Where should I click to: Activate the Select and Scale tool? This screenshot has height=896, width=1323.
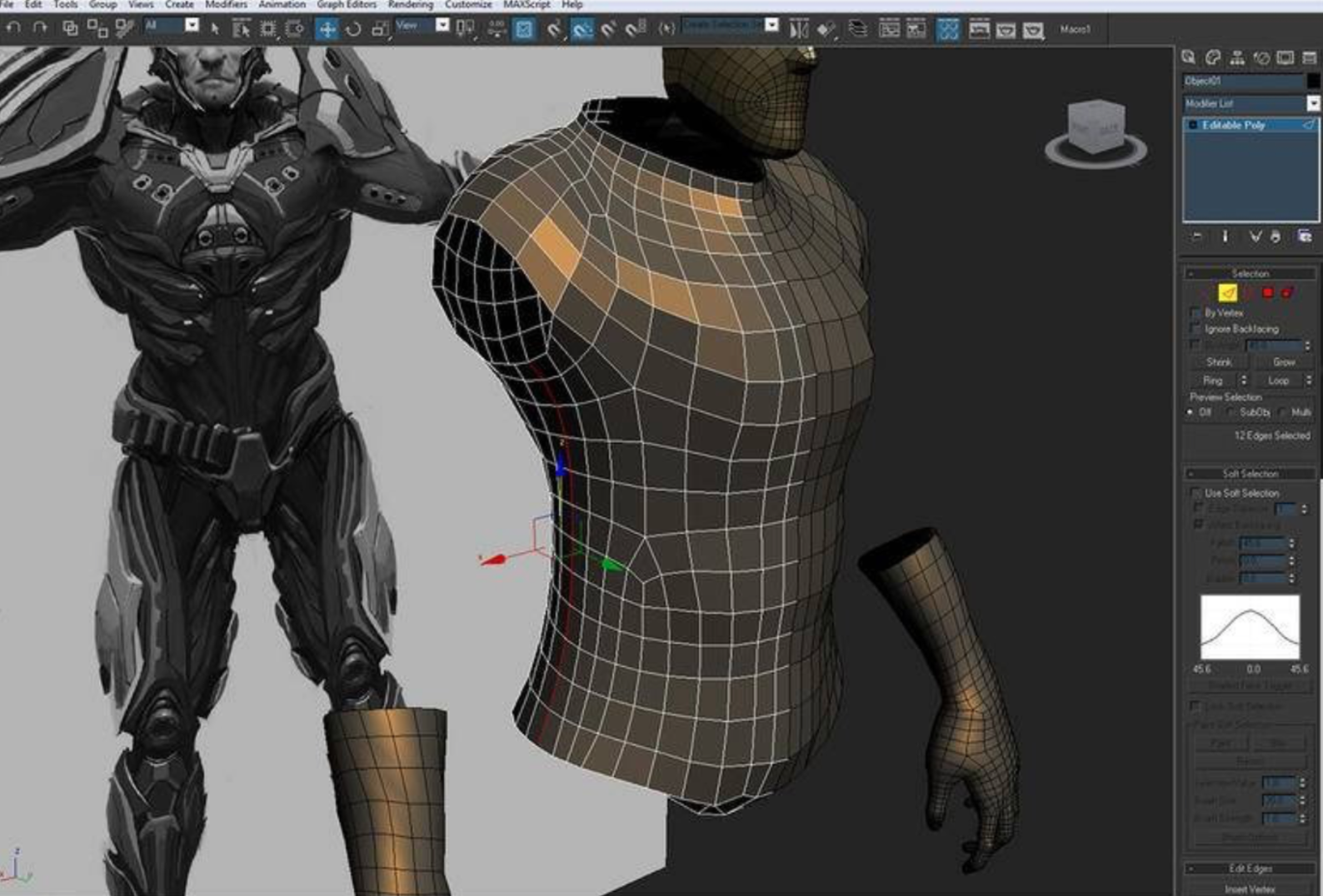(381, 29)
